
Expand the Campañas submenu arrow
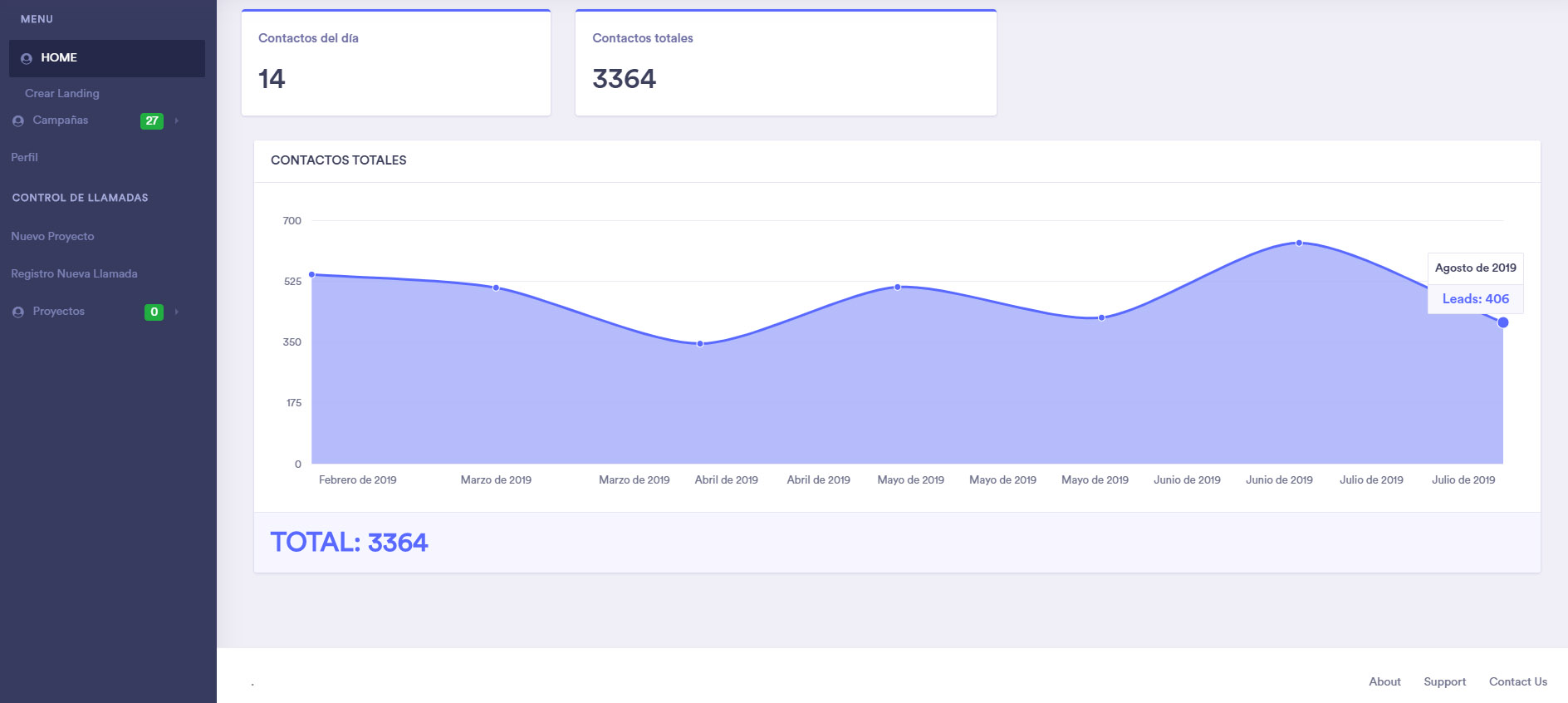click(x=177, y=121)
